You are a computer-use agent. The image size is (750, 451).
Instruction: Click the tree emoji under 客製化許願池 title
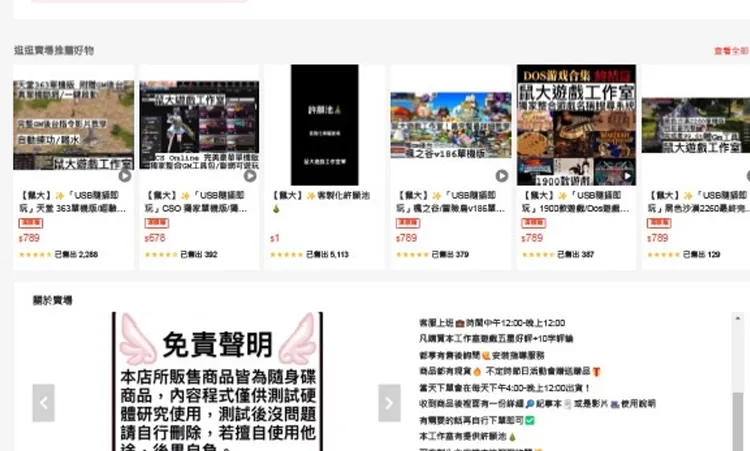[275, 209]
